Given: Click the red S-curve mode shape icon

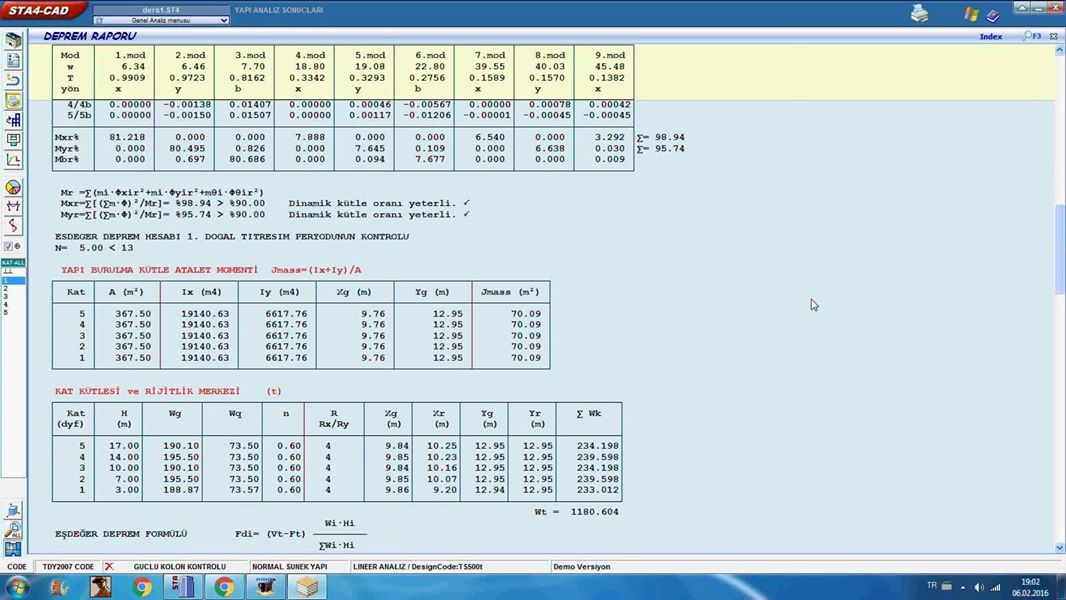Looking at the screenshot, I should tap(13, 226).
